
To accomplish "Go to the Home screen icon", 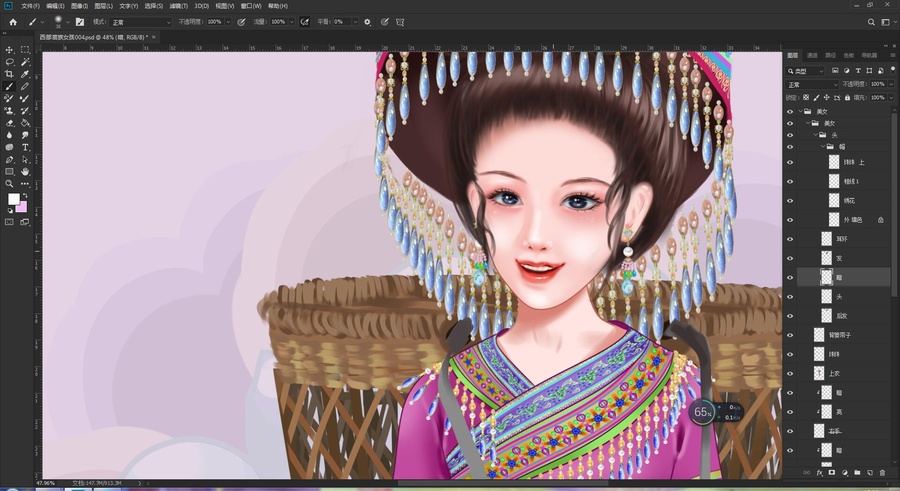I will [x=13, y=22].
